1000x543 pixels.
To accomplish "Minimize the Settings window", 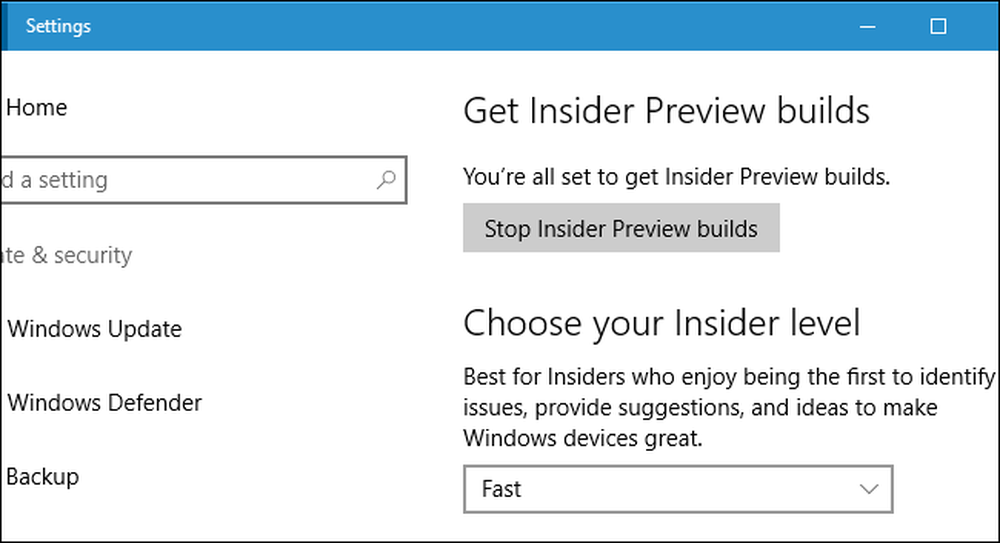I will (x=867, y=26).
